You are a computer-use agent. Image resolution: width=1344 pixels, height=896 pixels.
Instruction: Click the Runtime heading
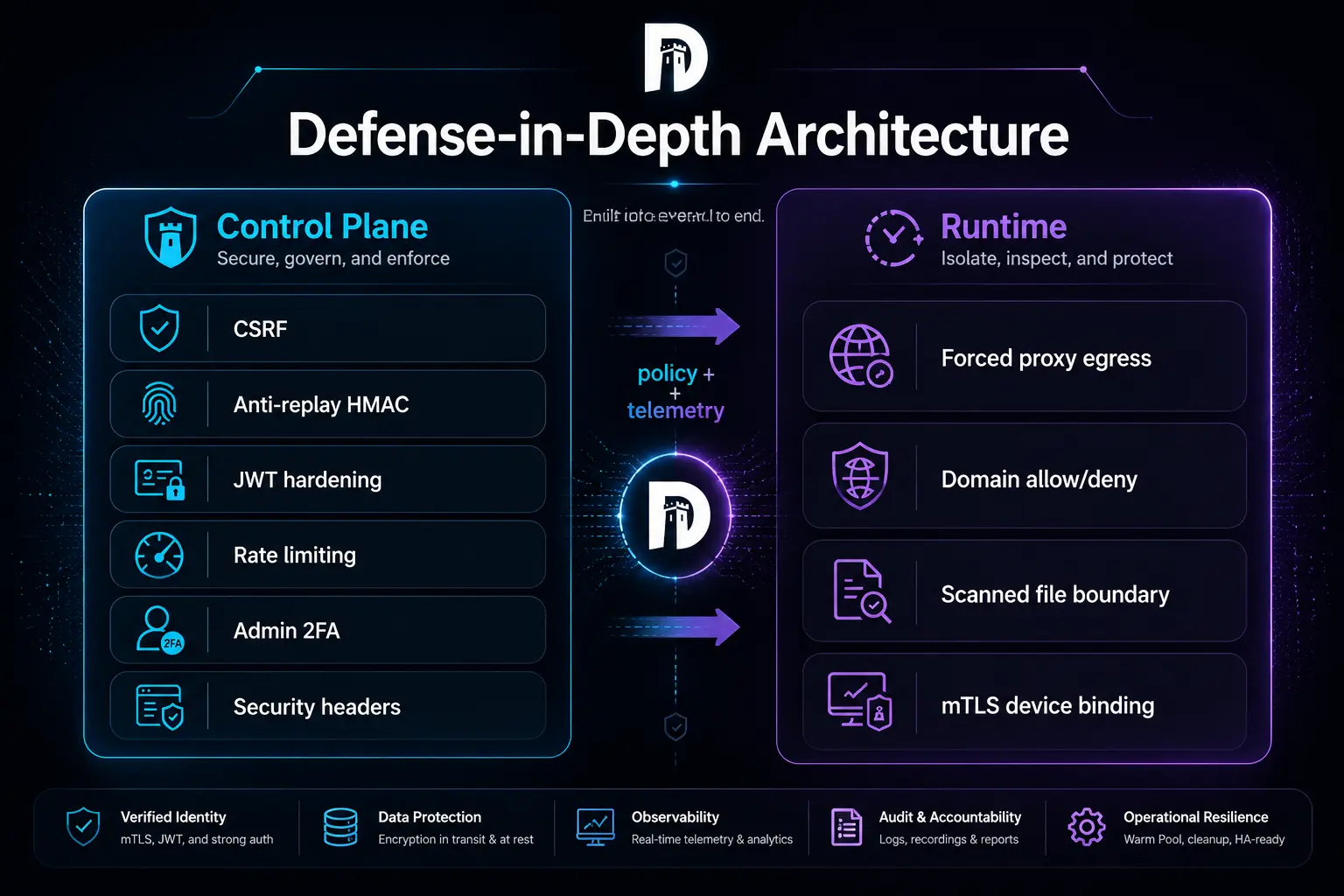coord(1004,227)
